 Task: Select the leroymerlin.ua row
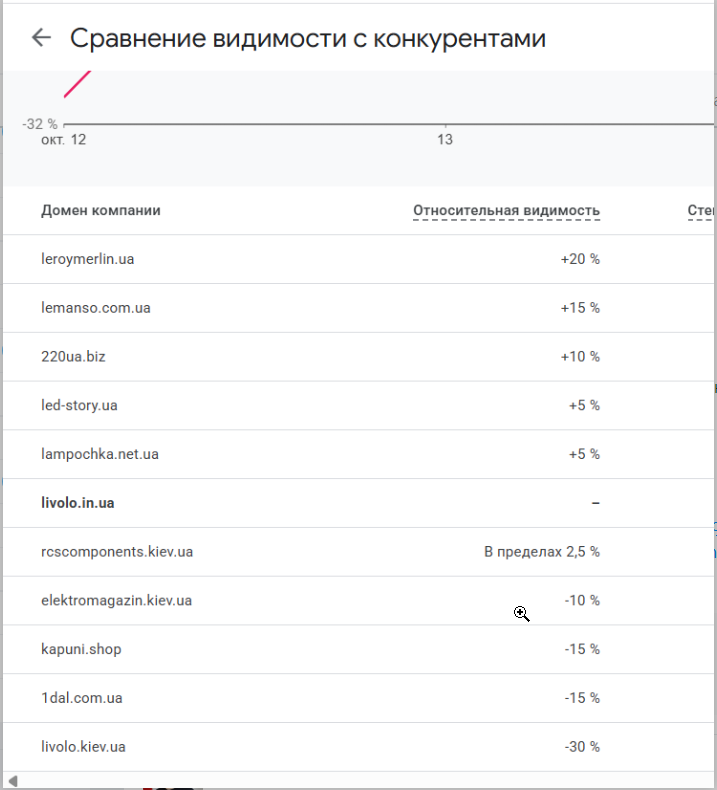(x=359, y=259)
